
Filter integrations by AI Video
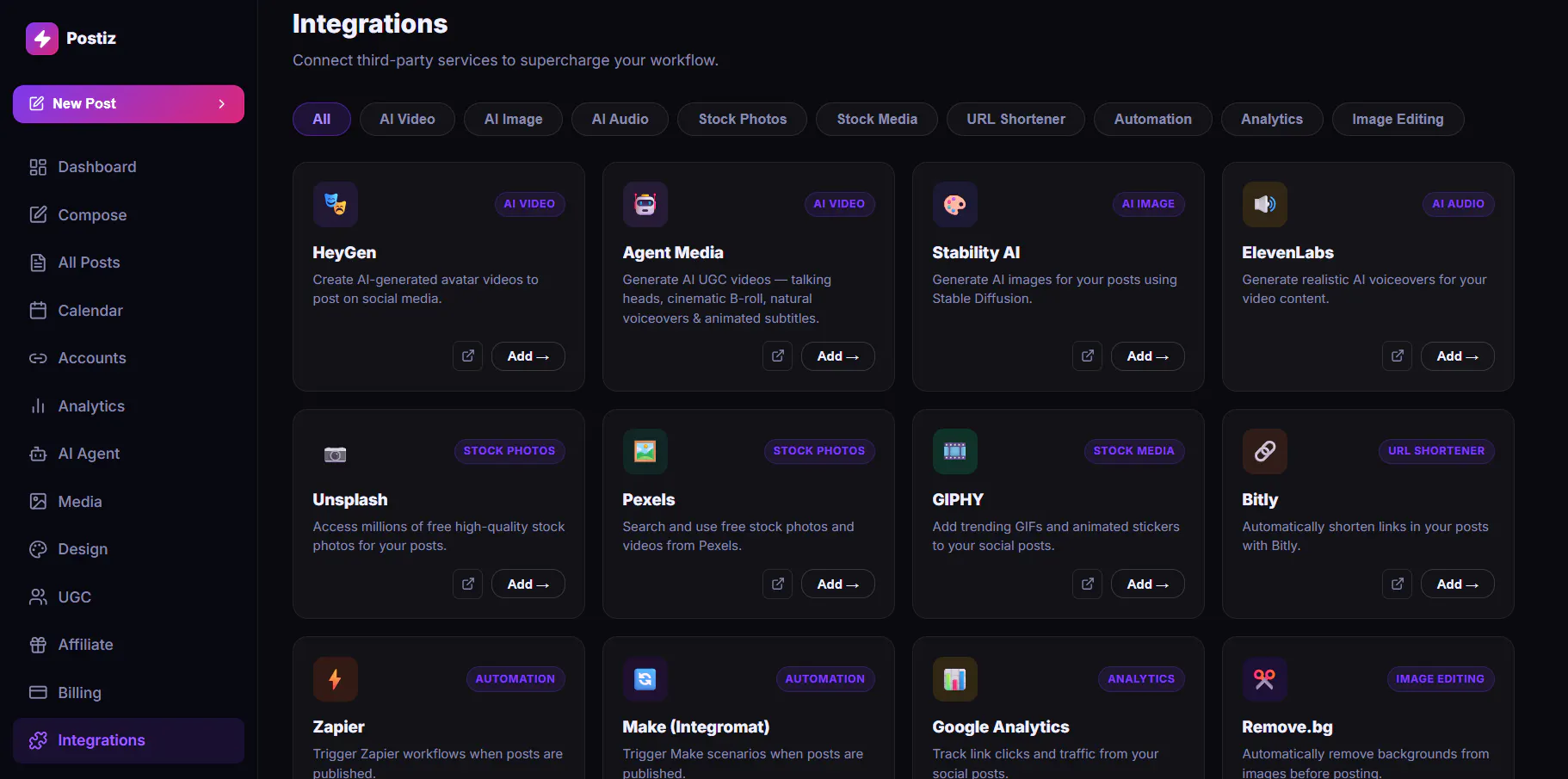click(407, 120)
